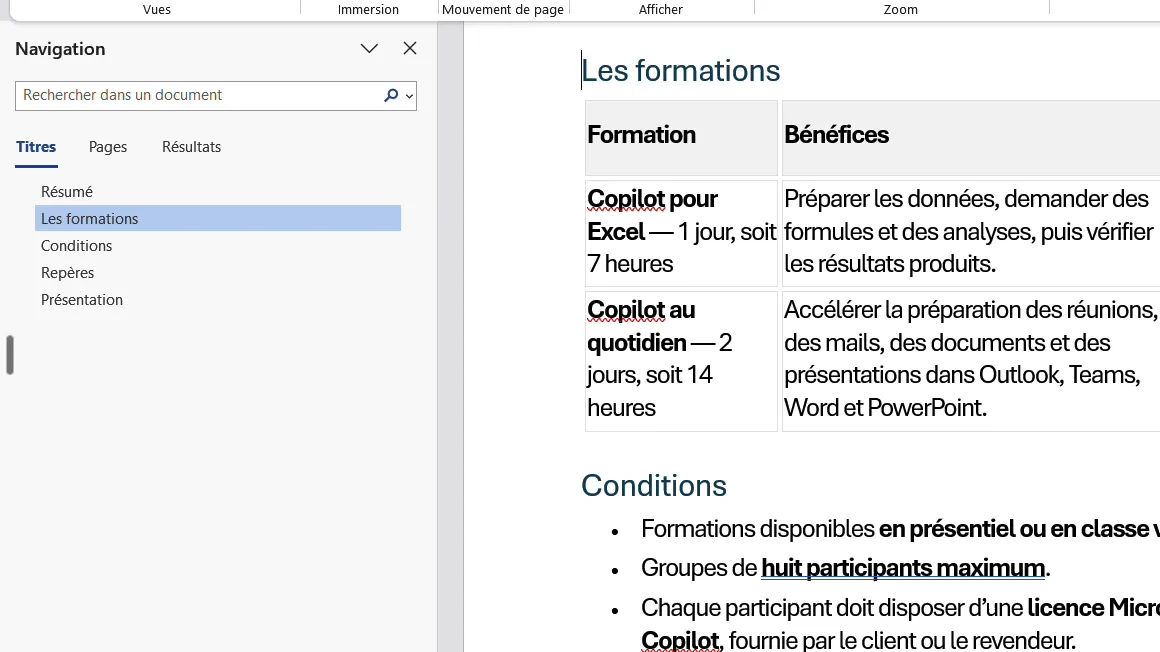Click the 'Copilot au quotidien' table cell
Image resolution: width=1160 pixels, height=652 pixels.
click(x=681, y=360)
